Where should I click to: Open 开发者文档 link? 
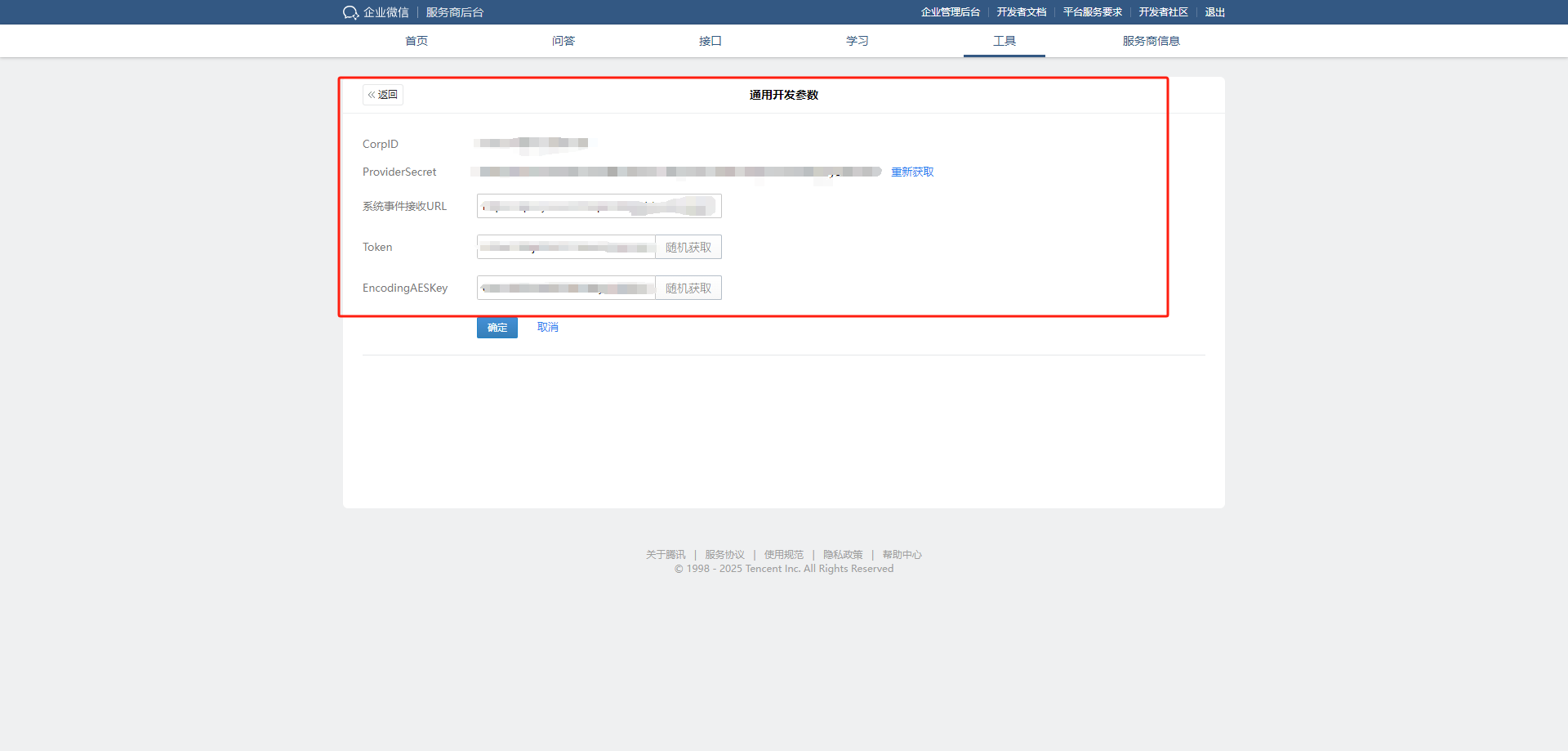(1021, 12)
